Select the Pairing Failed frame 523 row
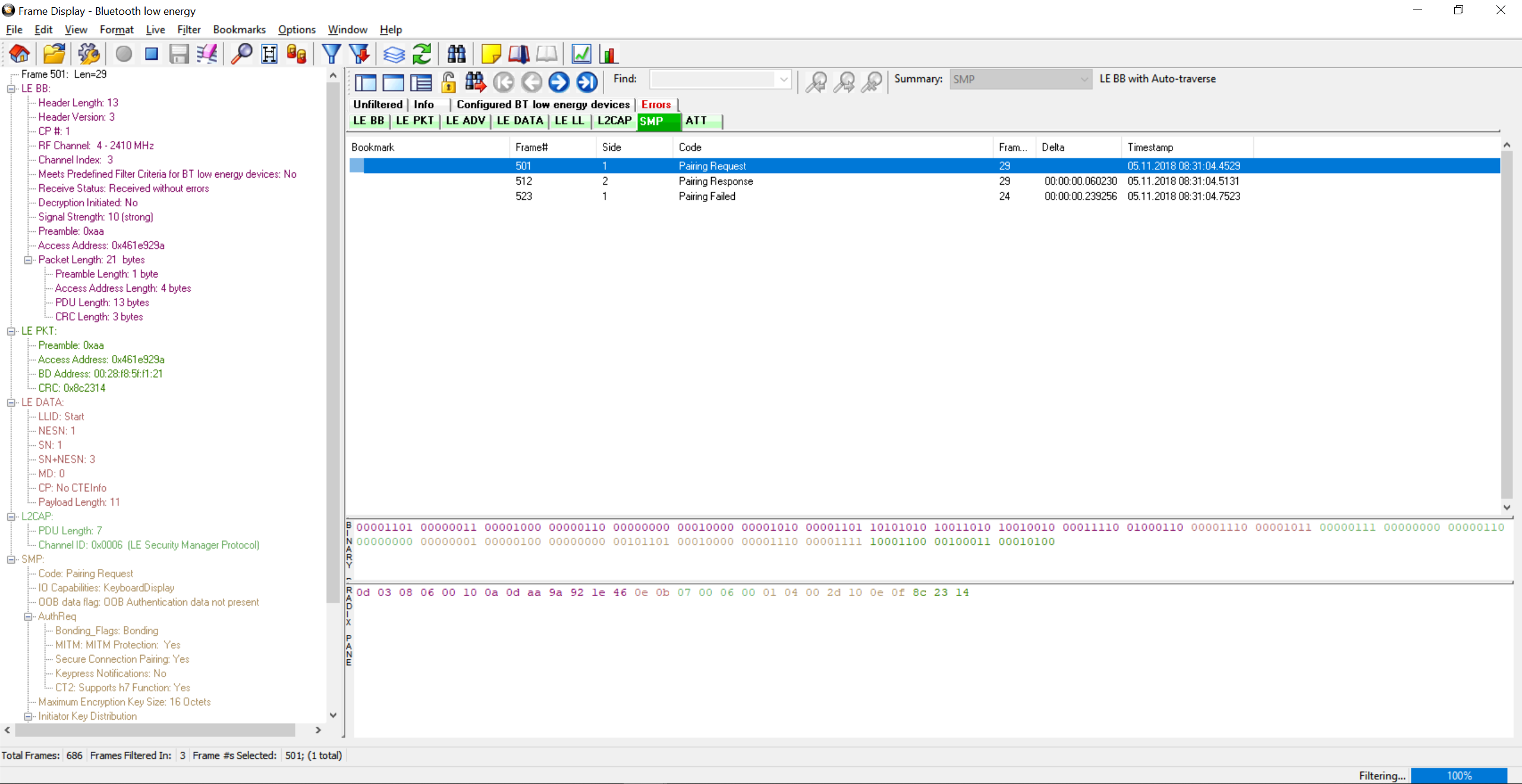This screenshot has height=784, width=1522. click(924, 196)
